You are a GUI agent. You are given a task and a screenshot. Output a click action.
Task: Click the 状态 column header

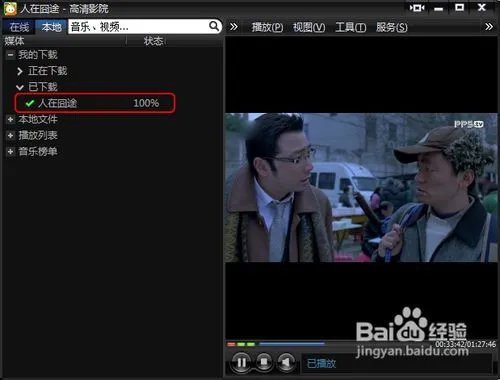pyautogui.click(x=153, y=41)
